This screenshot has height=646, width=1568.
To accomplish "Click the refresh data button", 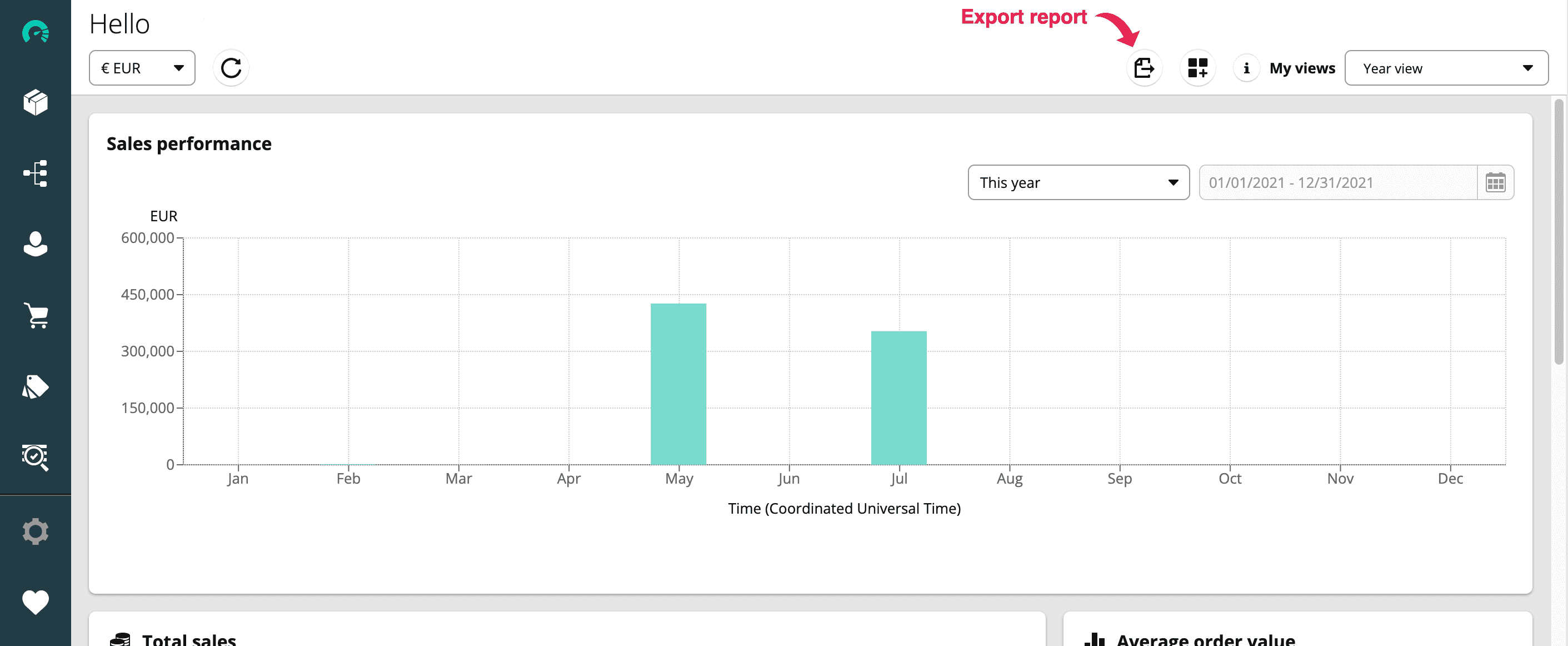I will click(x=231, y=68).
